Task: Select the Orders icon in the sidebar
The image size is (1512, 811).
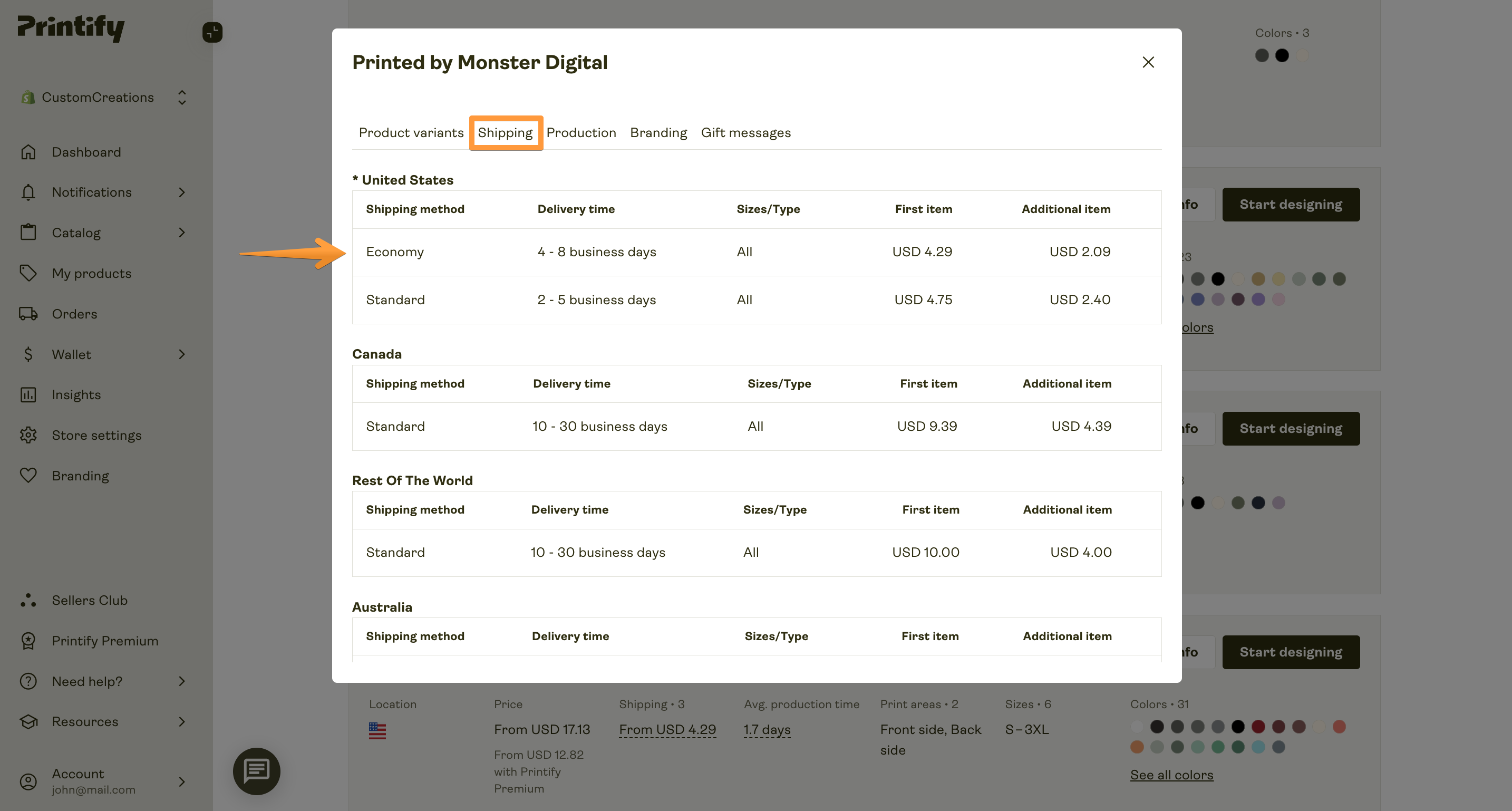Action: coord(28,313)
